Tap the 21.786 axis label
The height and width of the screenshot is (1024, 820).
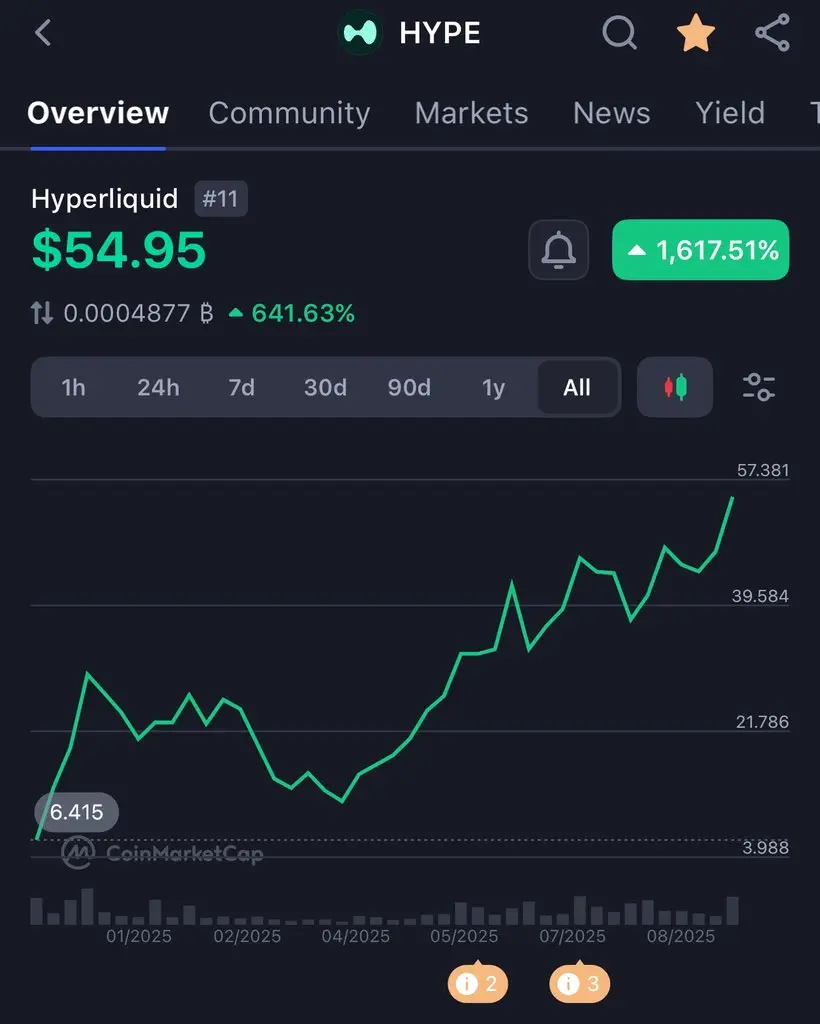(x=762, y=722)
